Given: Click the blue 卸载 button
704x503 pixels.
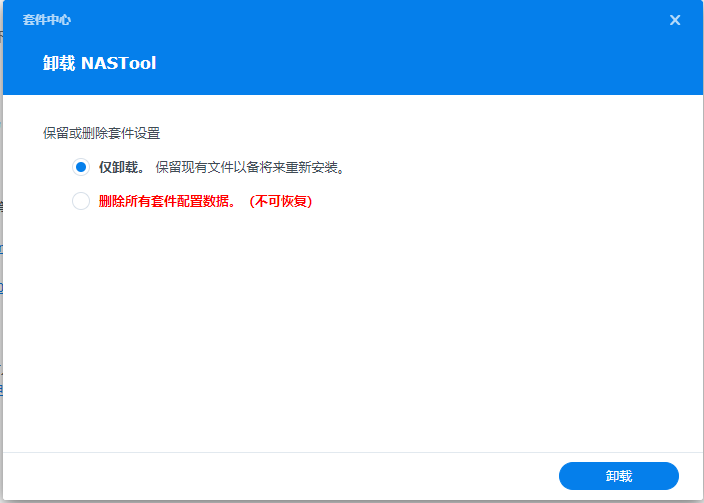Looking at the screenshot, I should coord(619,476).
